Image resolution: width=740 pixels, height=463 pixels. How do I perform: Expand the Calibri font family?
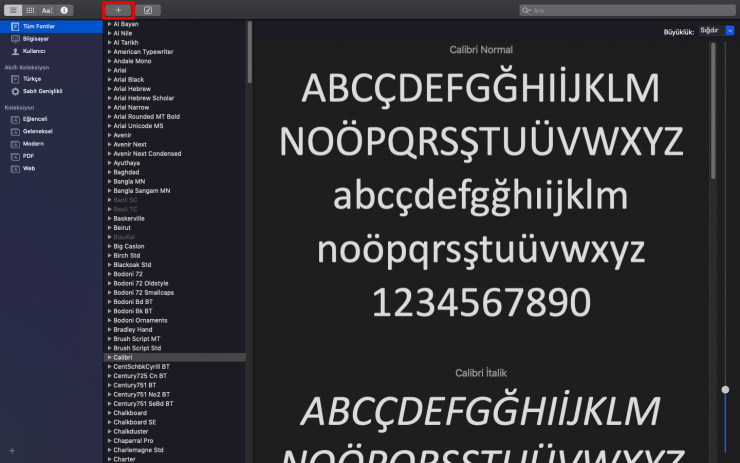pyautogui.click(x=109, y=357)
